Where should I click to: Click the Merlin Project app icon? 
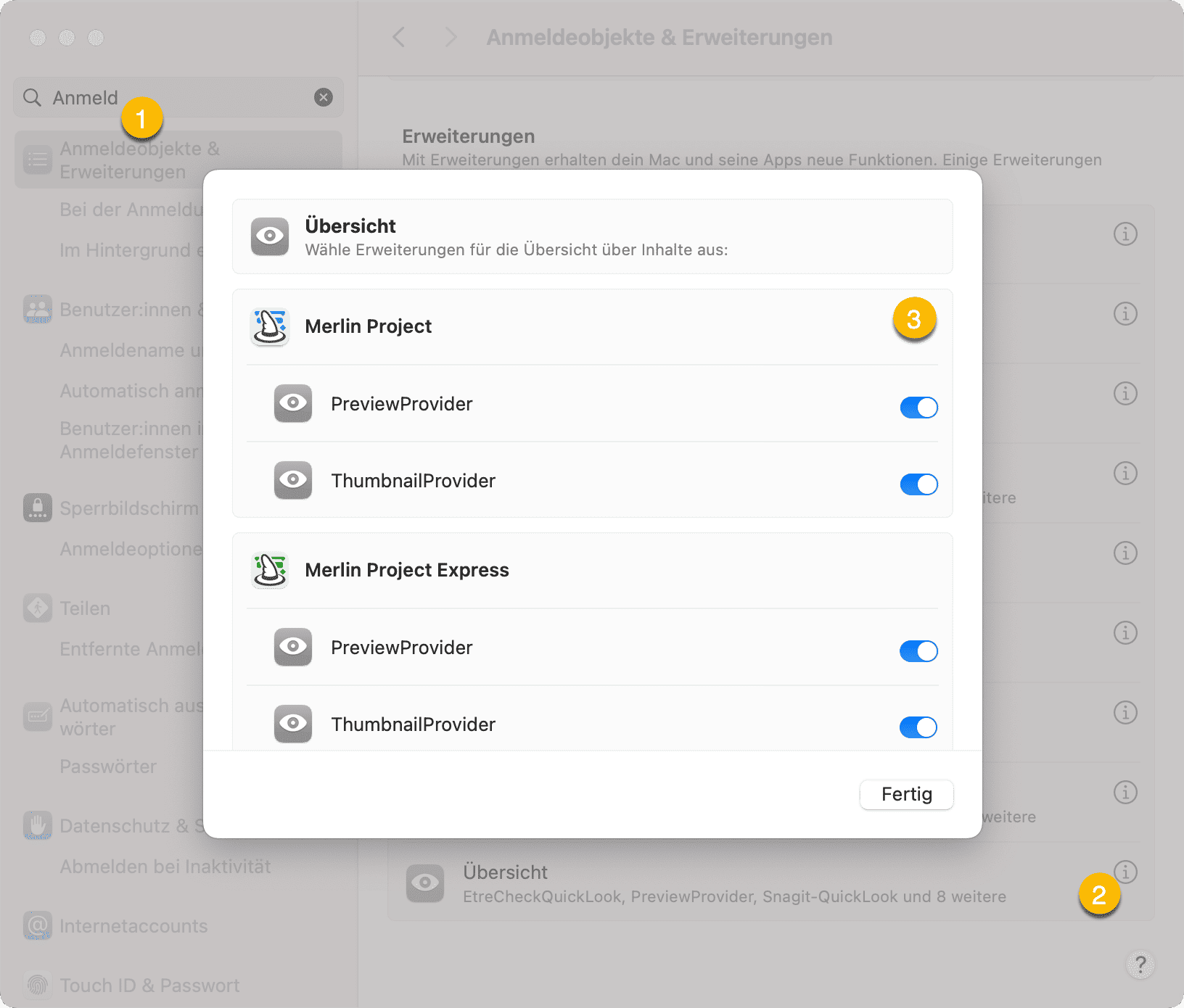point(270,327)
